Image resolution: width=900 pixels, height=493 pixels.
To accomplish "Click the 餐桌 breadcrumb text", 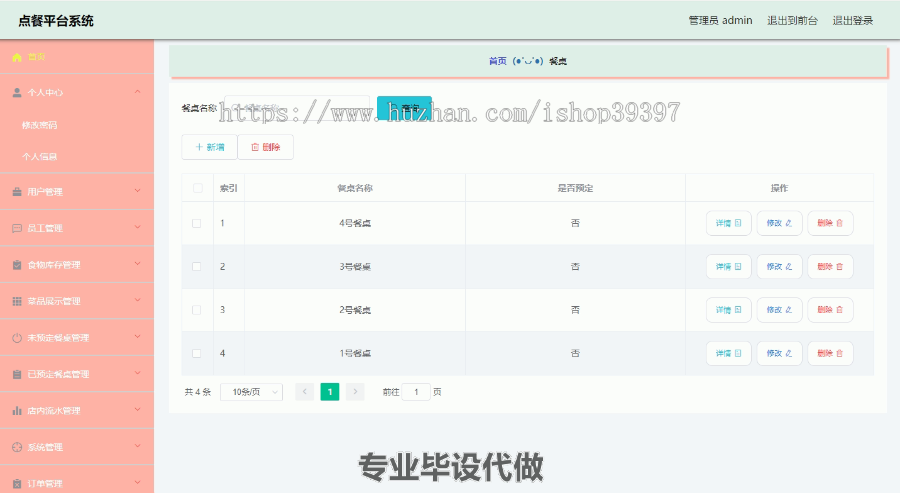I will tap(558, 61).
